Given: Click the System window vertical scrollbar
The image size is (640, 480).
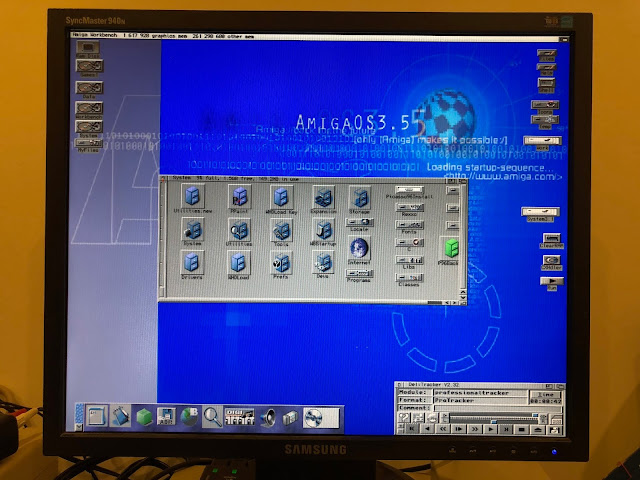Looking at the screenshot, I should [x=463, y=237].
